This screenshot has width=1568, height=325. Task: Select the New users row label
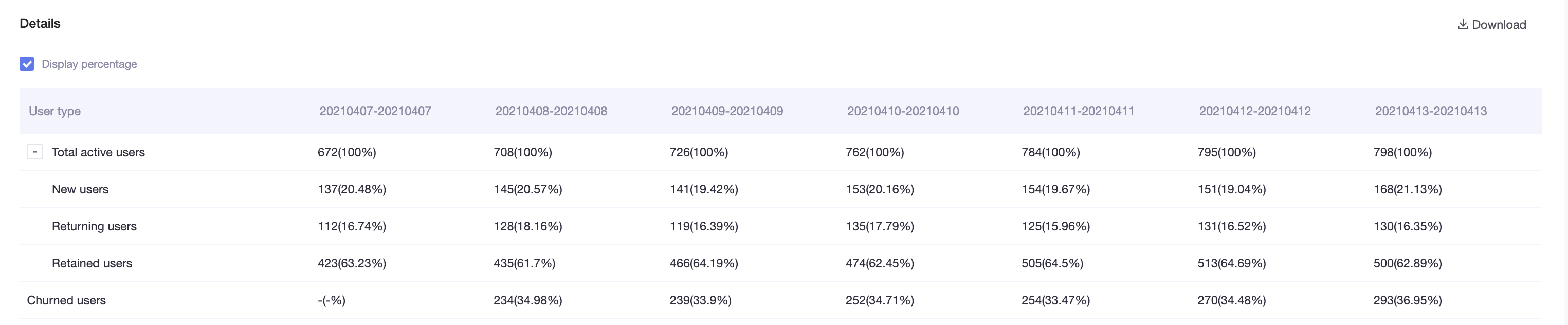(x=80, y=189)
